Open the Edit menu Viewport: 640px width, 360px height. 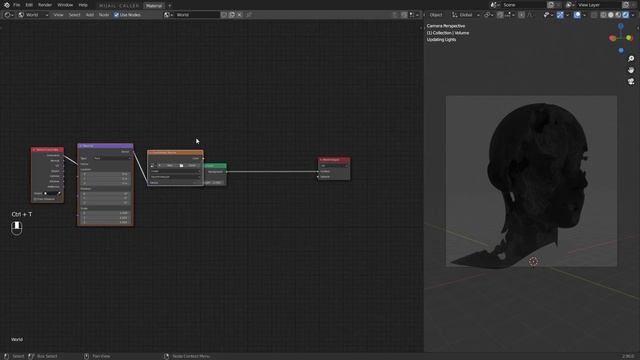[x=29, y=5]
